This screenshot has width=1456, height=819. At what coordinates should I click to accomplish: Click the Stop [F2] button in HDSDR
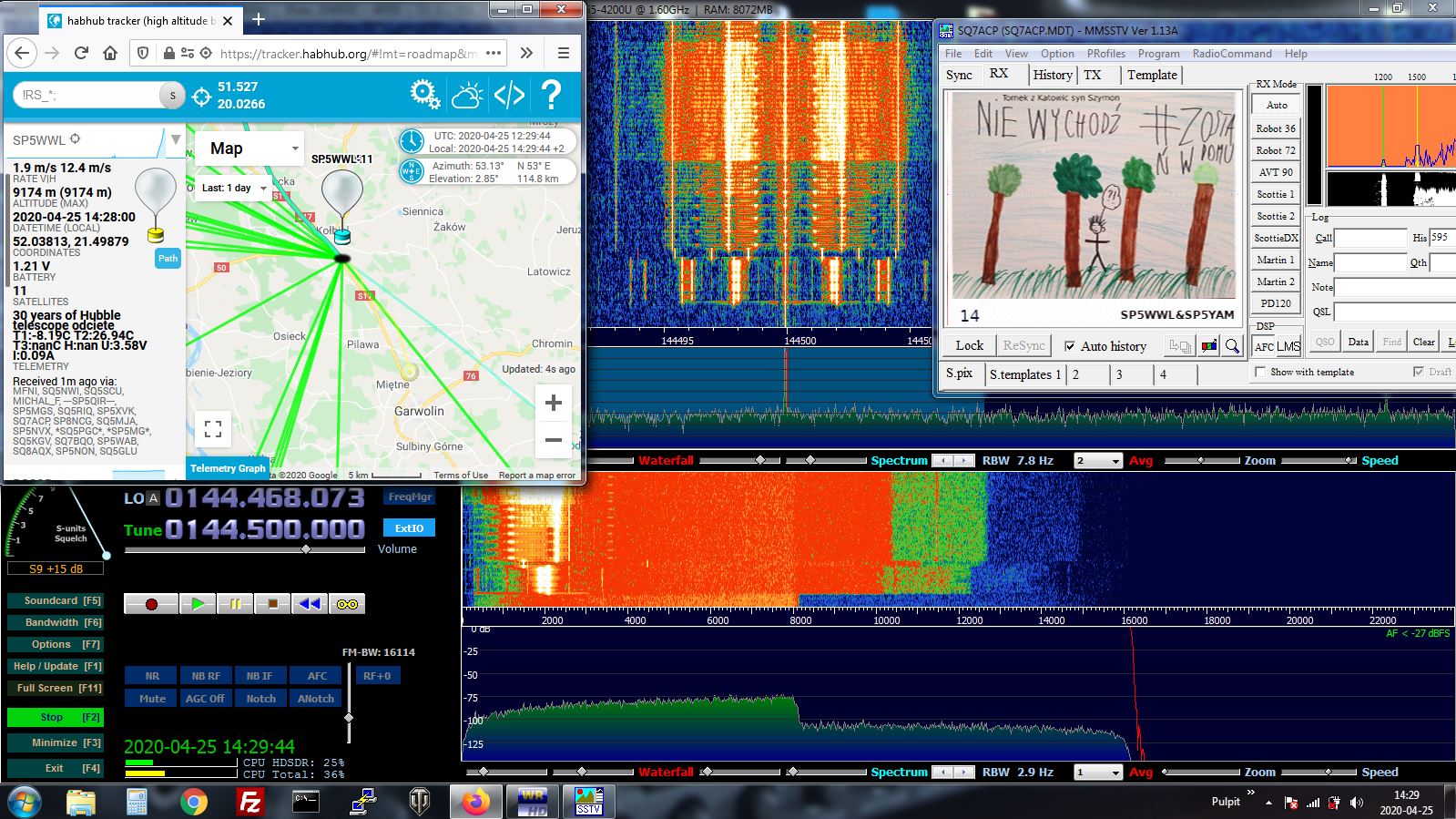click(x=55, y=718)
